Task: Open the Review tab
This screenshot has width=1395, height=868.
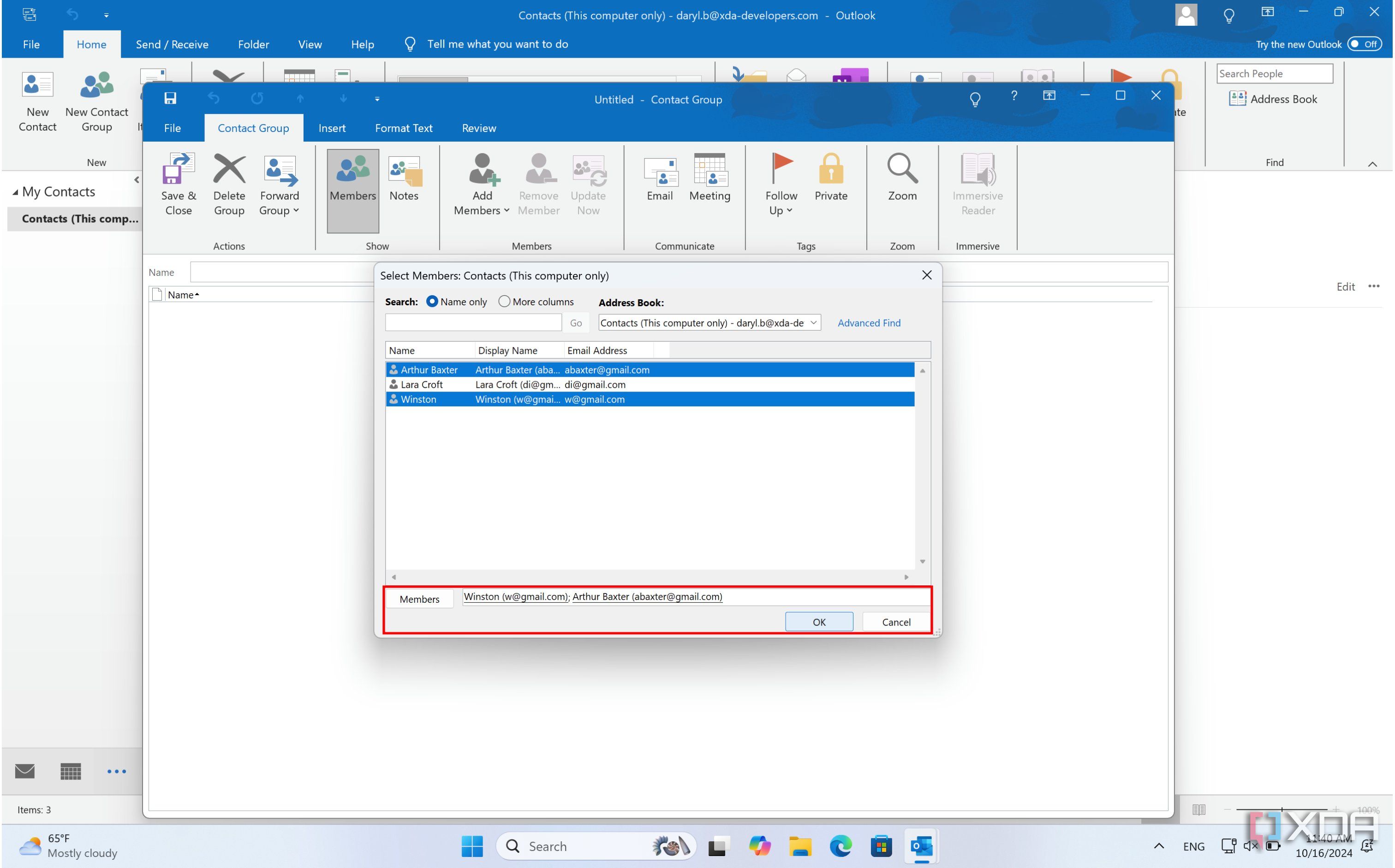Action: pyautogui.click(x=479, y=128)
